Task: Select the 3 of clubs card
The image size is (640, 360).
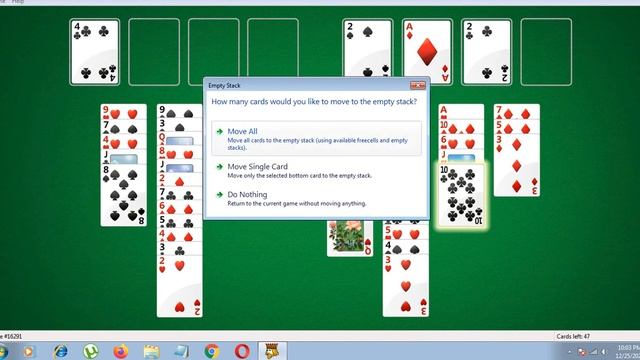Action: coord(180,249)
